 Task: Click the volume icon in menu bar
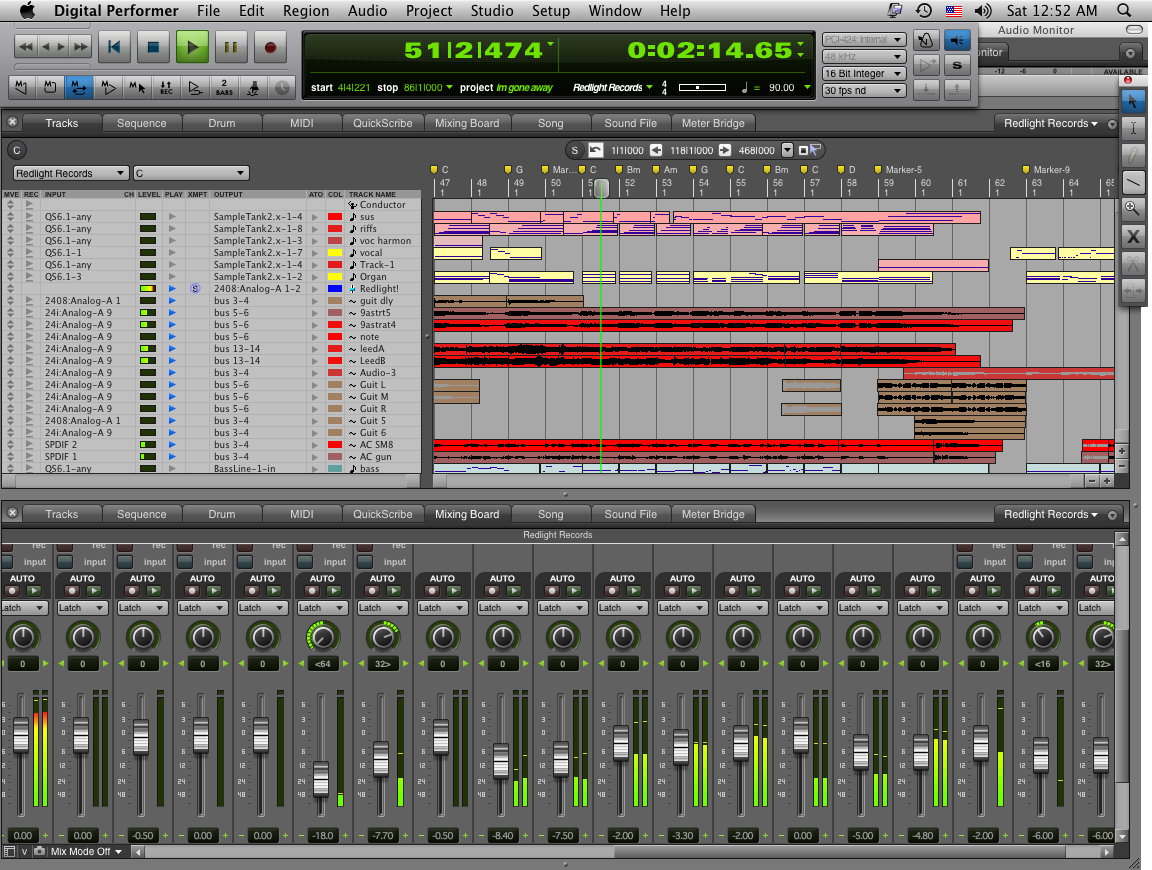coord(982,10)
